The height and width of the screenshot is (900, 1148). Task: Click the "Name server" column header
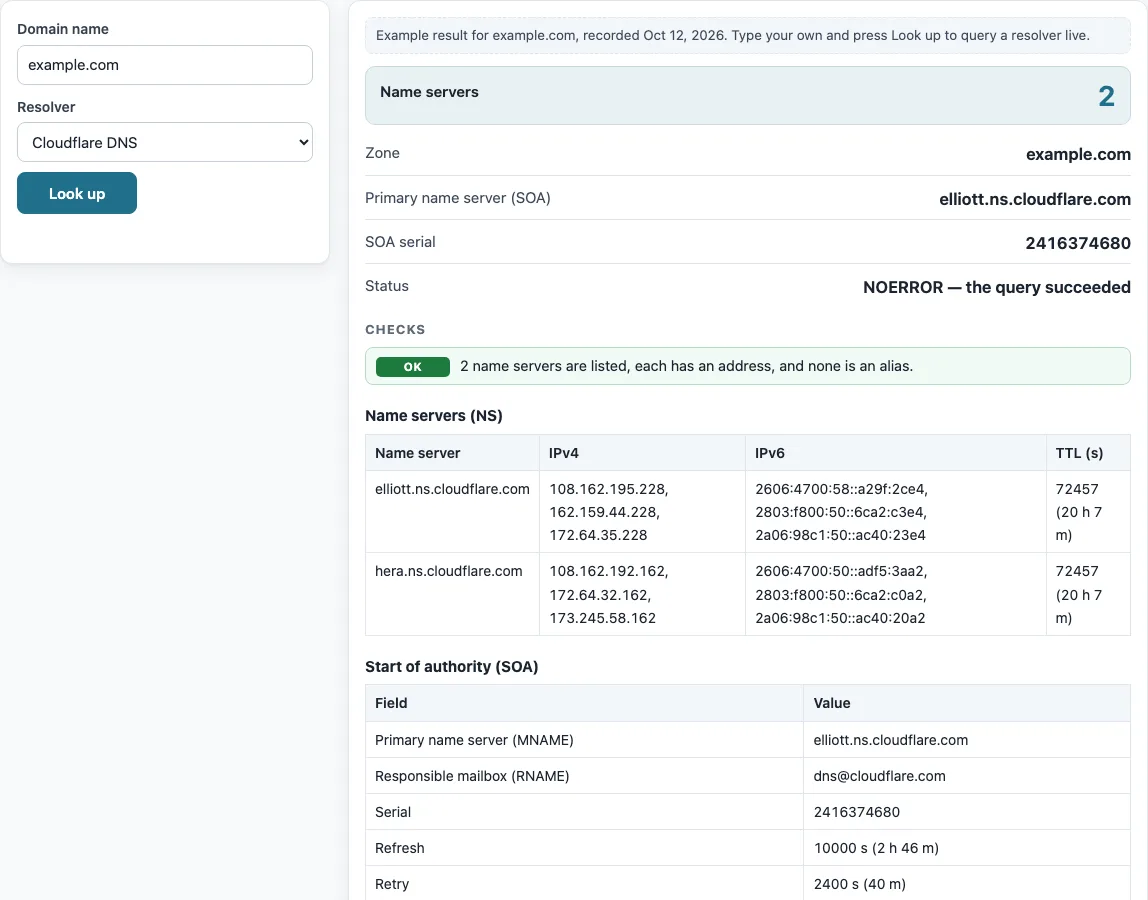click(417, 453)
